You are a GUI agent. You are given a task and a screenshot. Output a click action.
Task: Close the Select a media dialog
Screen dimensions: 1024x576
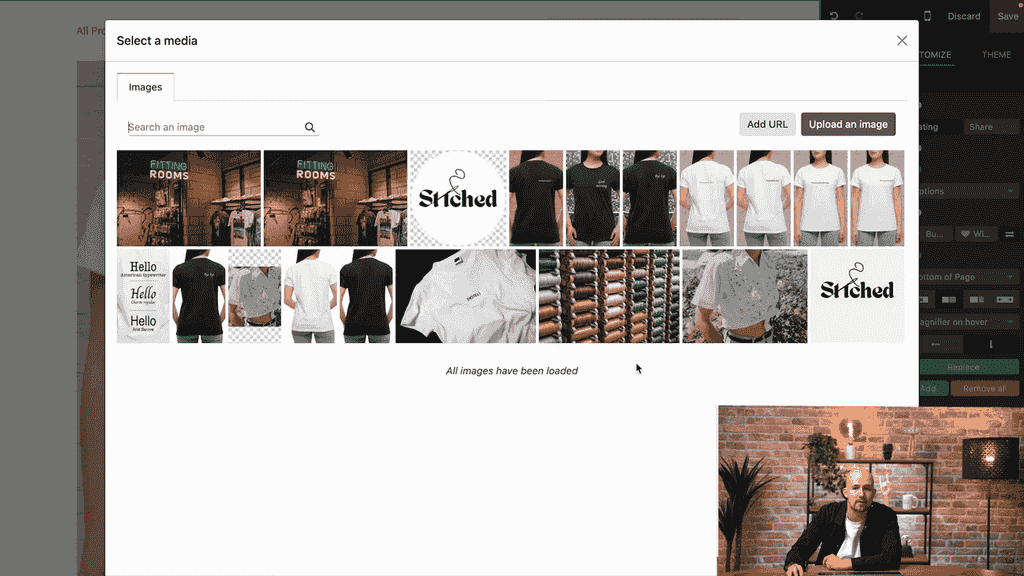click(902, 41)
